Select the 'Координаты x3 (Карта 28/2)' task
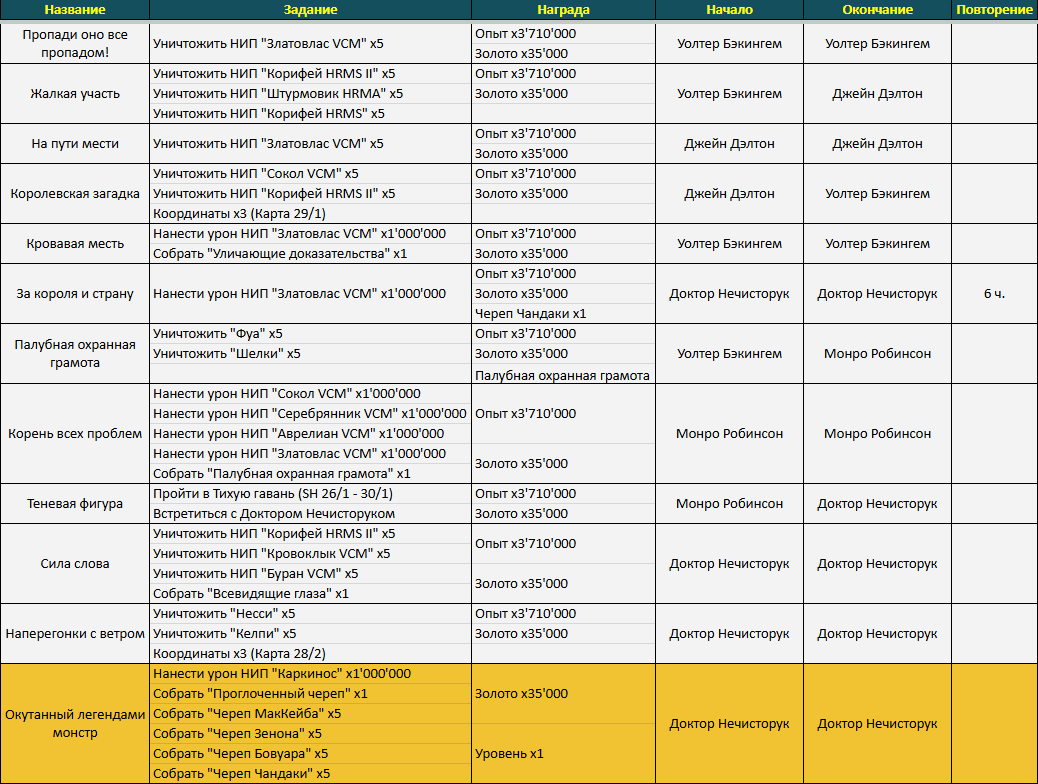1038x784 pixels. pos(239,654)
